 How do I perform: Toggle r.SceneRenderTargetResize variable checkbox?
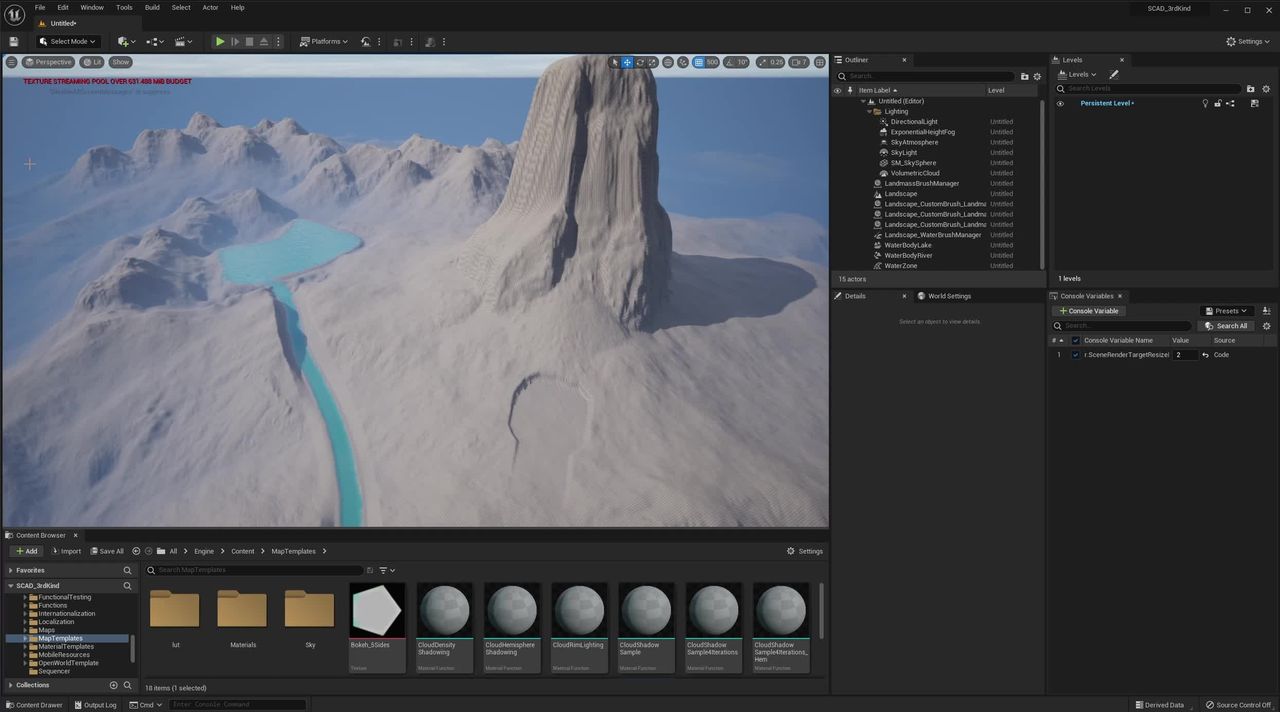pos(1076,355)
